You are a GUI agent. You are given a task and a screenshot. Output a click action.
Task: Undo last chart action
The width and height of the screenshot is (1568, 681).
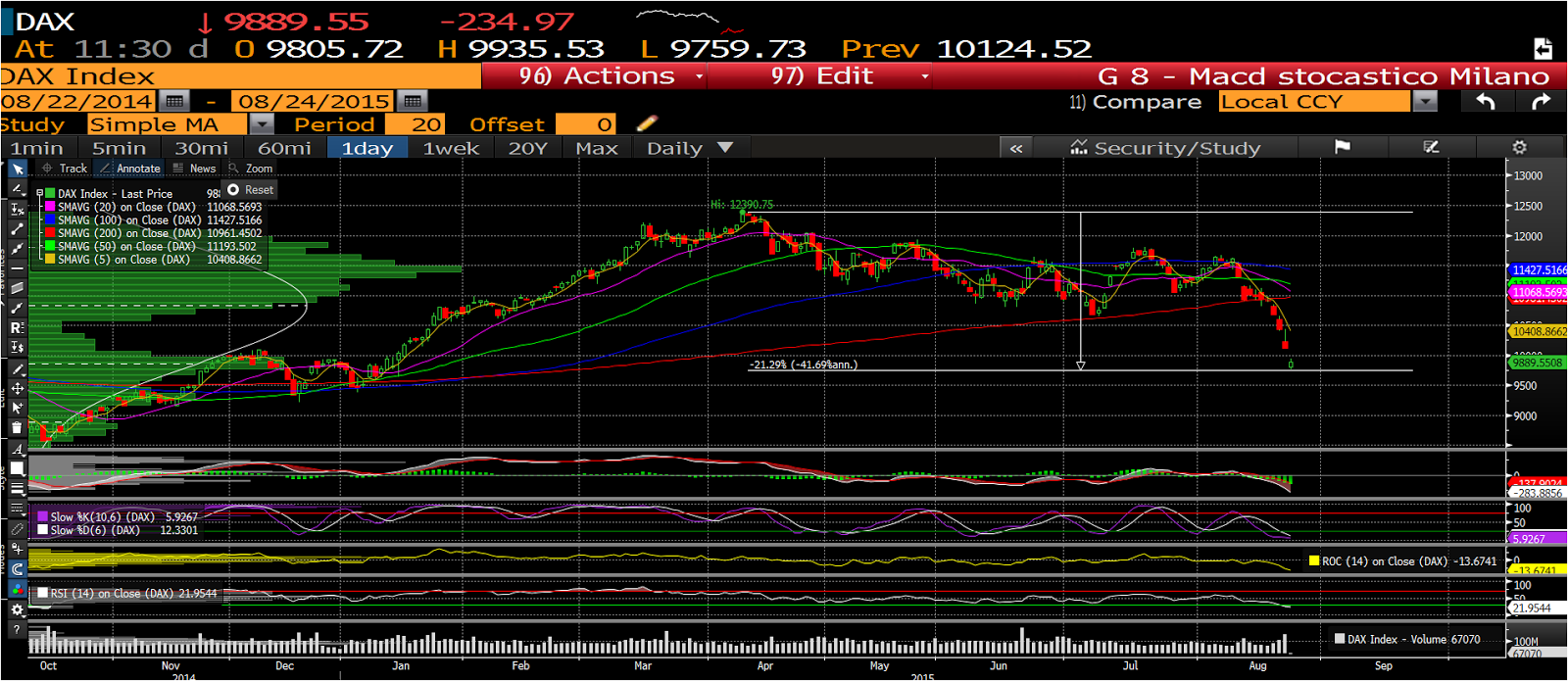1486,101
